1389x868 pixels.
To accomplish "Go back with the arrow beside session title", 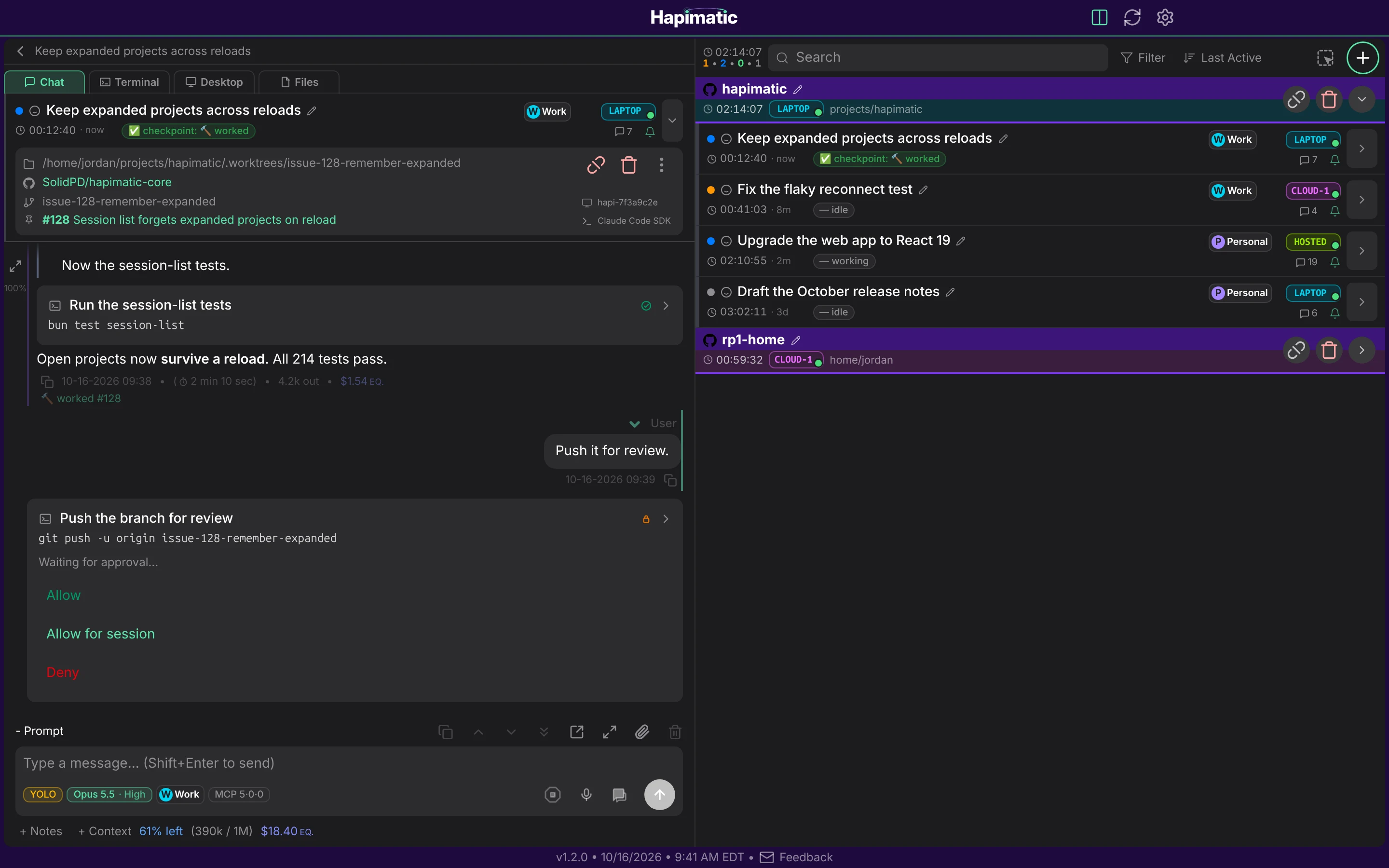I will point(21,51).
